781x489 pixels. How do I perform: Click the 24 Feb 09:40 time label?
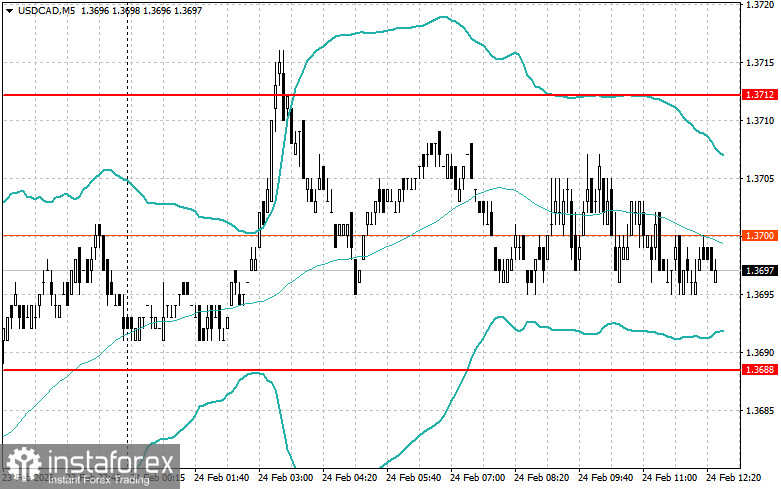[x=605, y=478]
